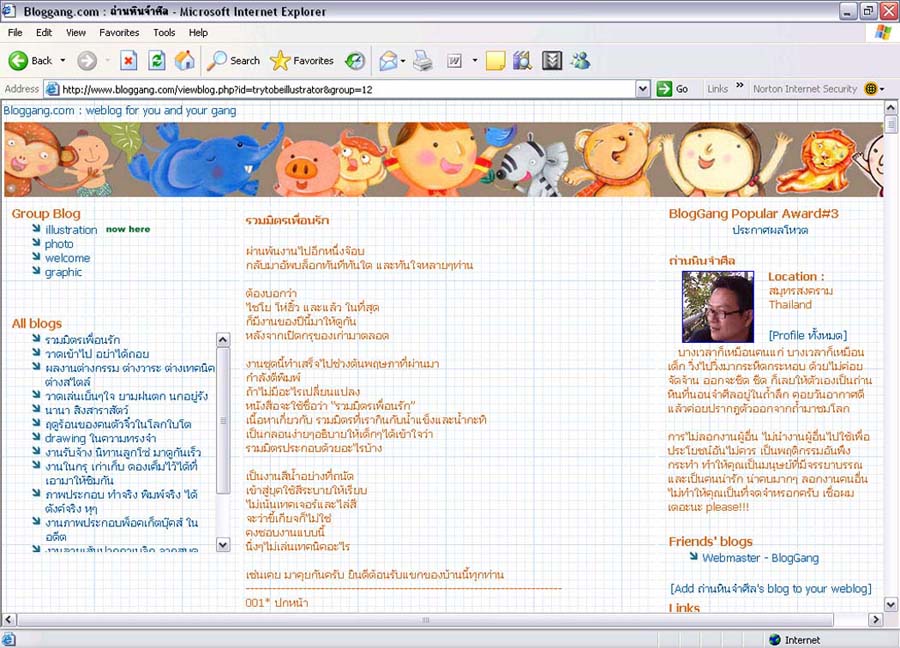The width and height of the screenshot is (900, 648).
Task: Click the Links toolbar label
Action: click(717, 89)
